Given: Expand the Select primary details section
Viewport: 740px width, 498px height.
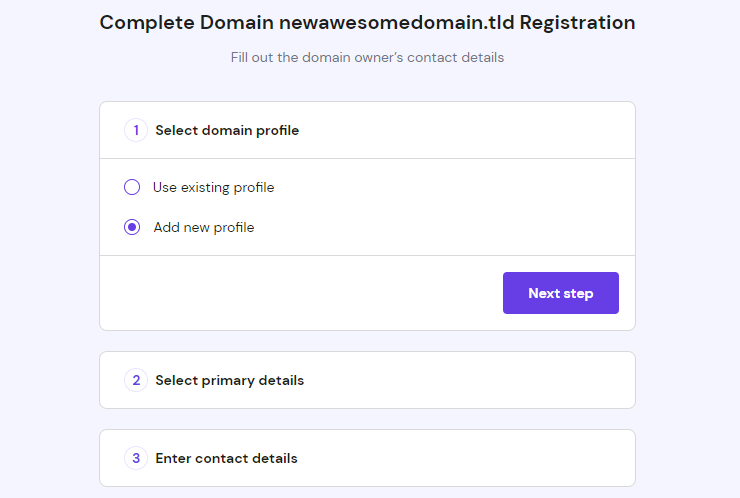Looking at the screenshot, I should pos(367,380).
